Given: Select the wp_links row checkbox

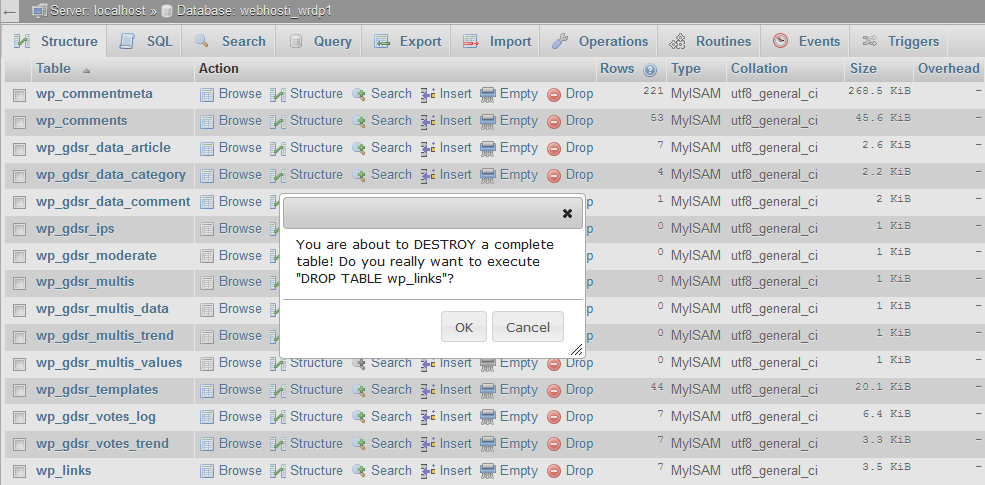Looking at the screenshot, I should [19, 472].
